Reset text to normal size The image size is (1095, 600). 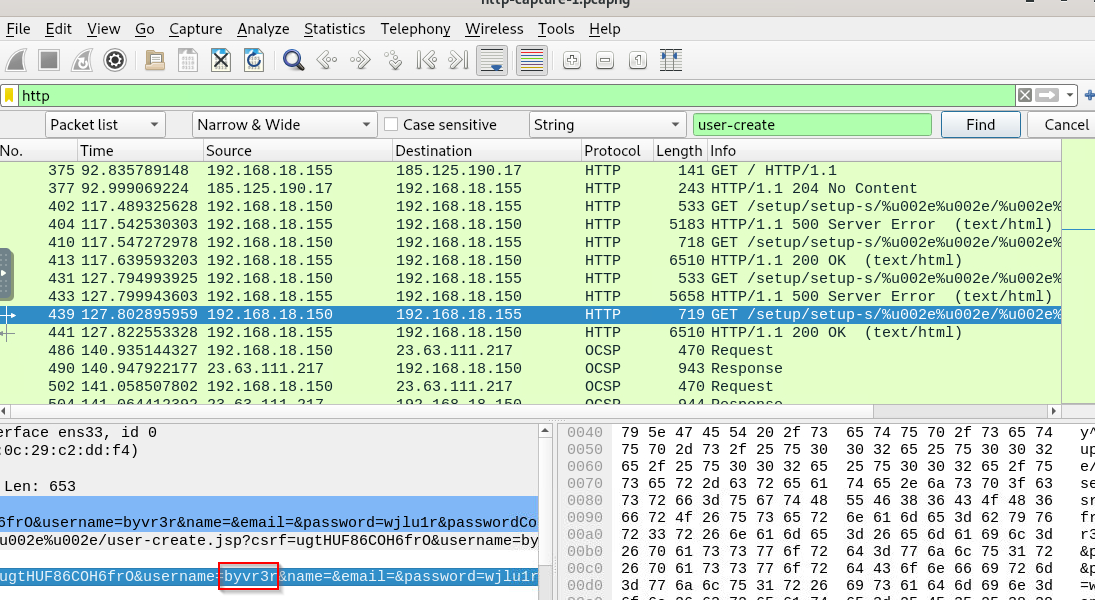click(x=638, y=61)
